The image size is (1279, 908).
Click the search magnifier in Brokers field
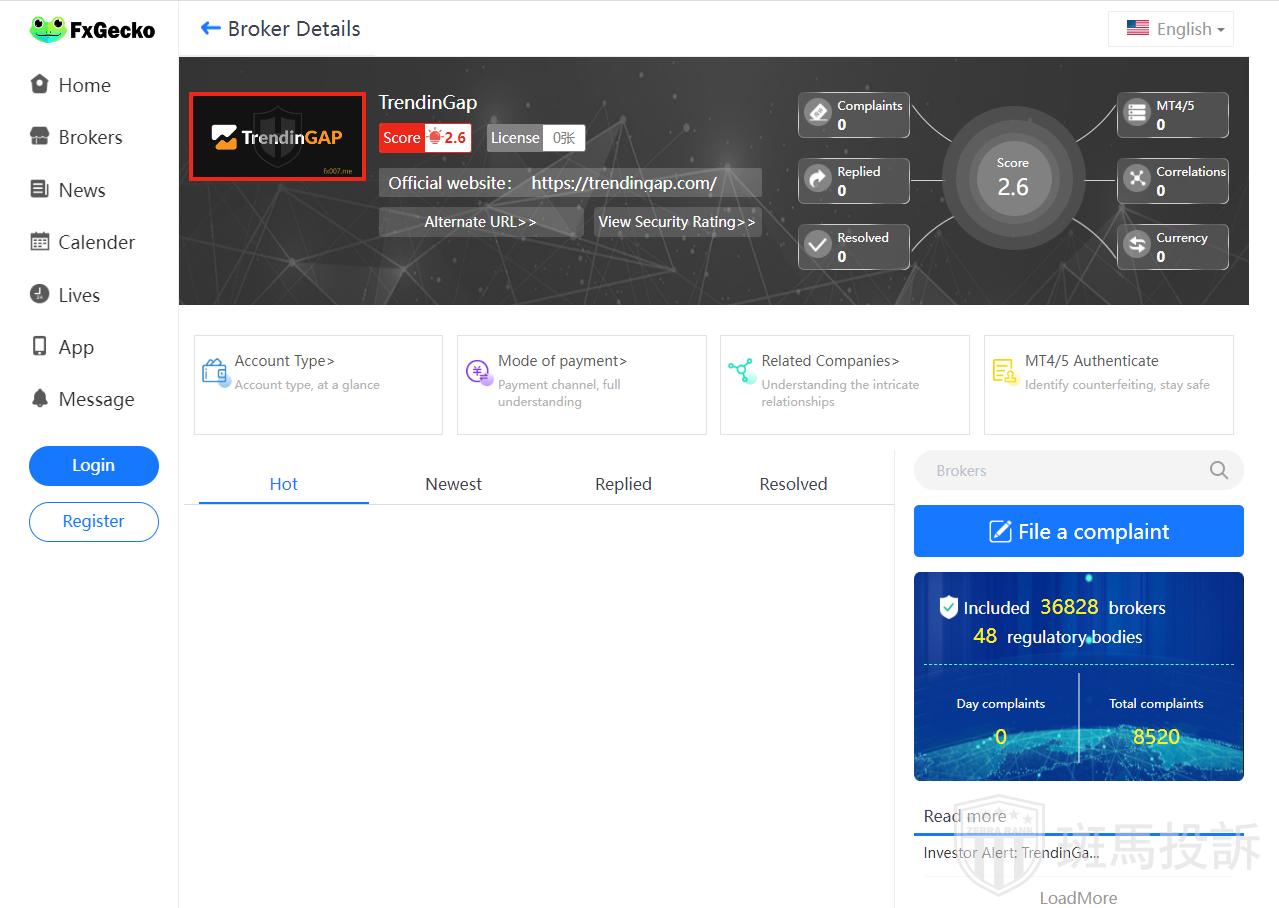tap(1218, 470)
